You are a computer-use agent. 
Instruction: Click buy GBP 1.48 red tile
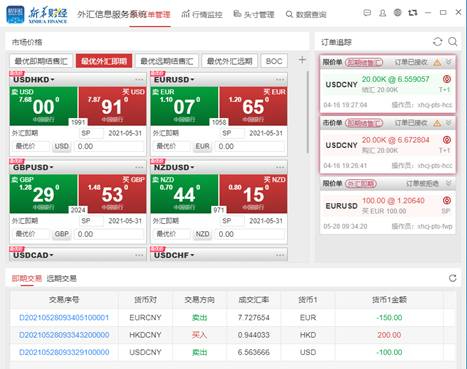(x=112, y=194)
